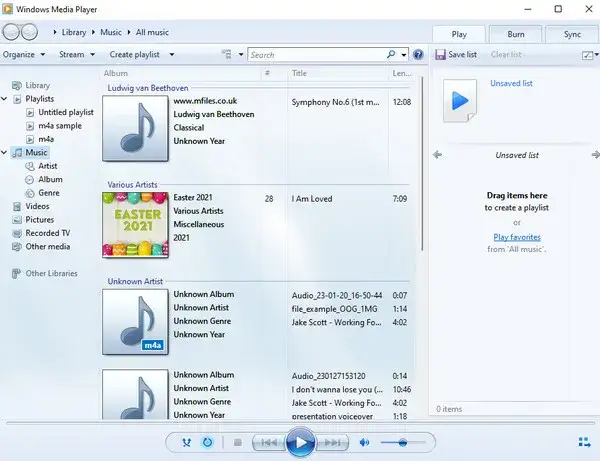Open the Untitled playlist
The image size is (600, 461).
(x=66, y=112)
